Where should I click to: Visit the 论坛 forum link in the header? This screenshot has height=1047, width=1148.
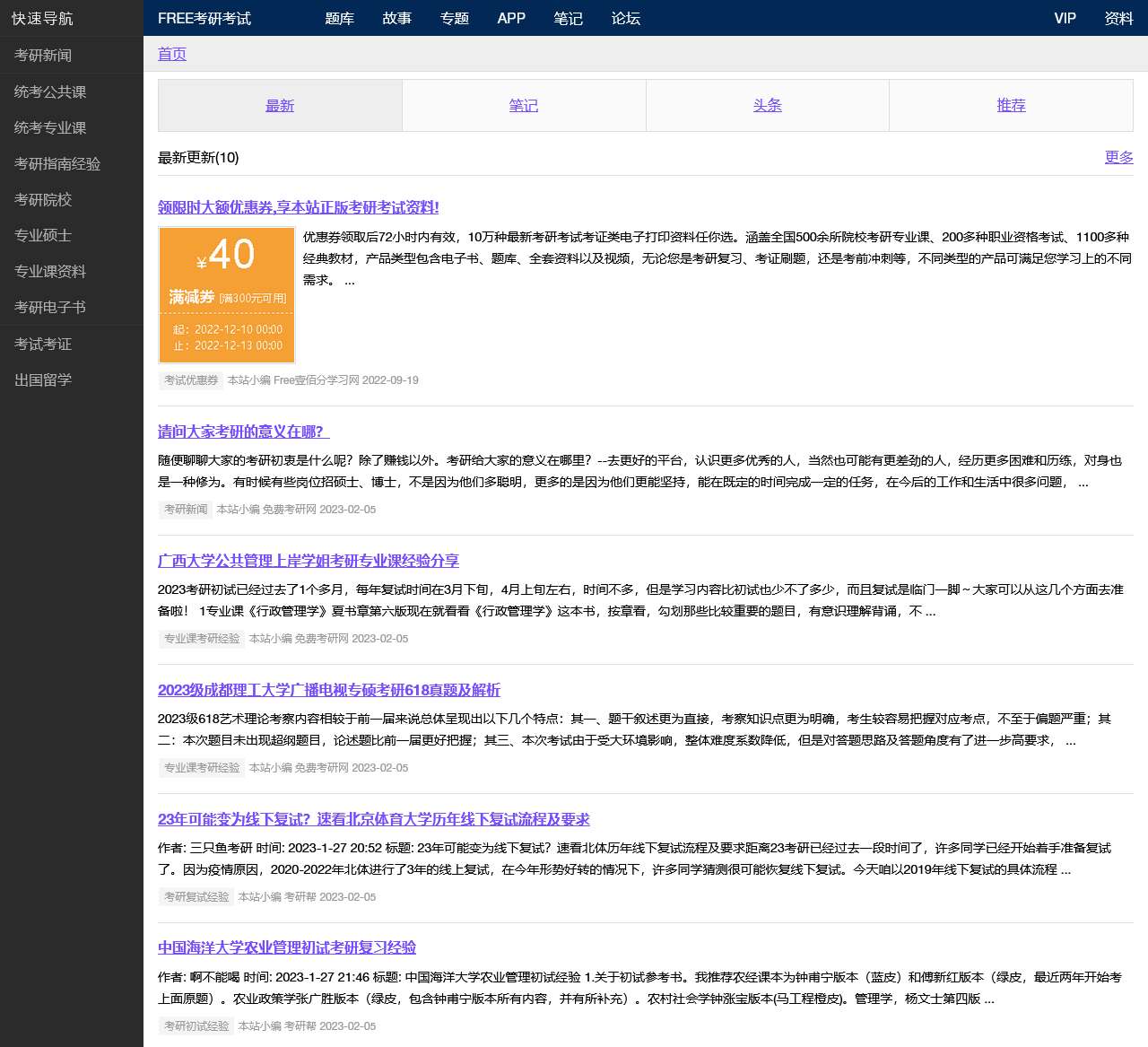(x=625, y=18)
